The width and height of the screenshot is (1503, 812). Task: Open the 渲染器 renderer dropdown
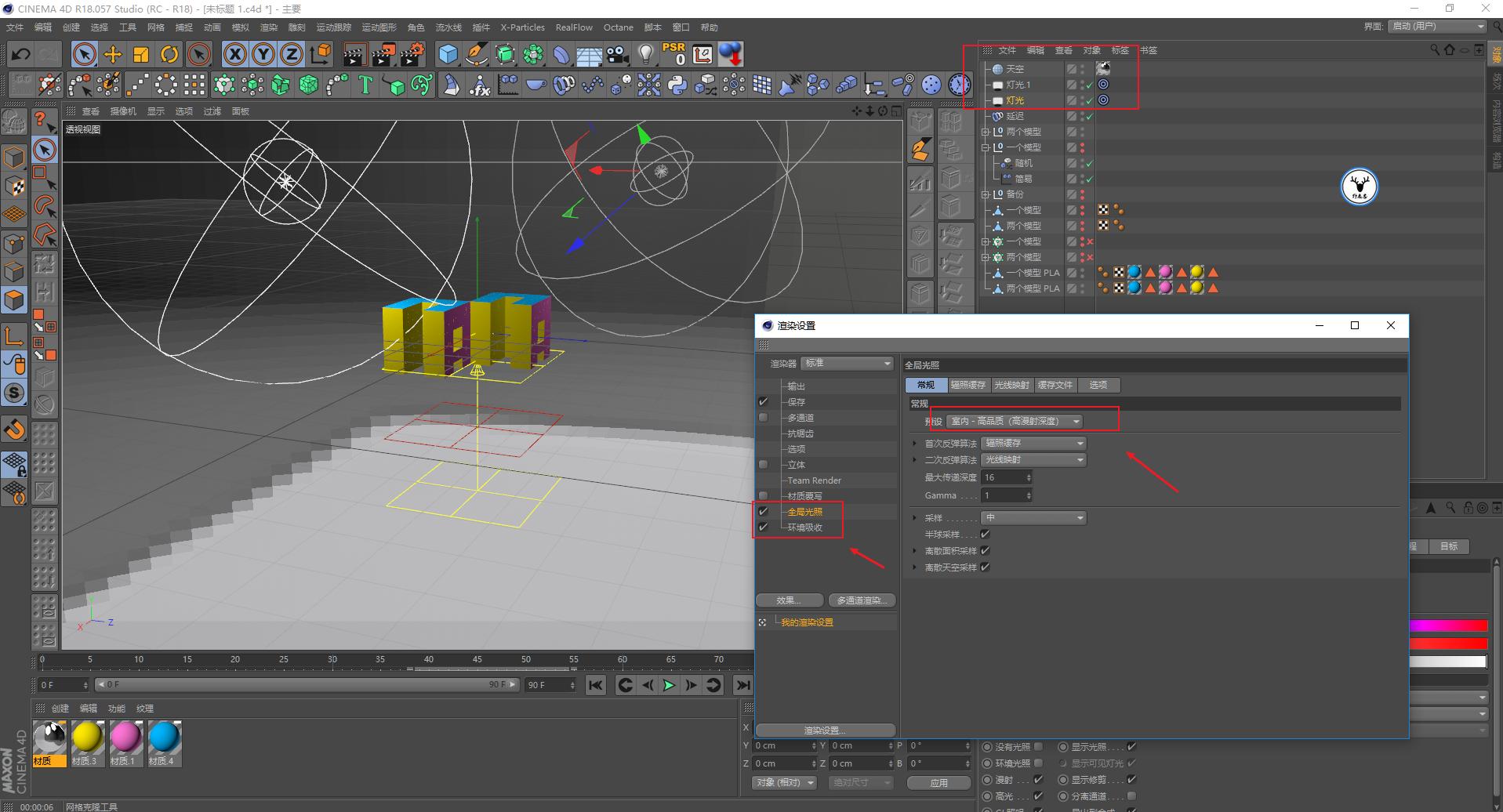tap(848, 363)
